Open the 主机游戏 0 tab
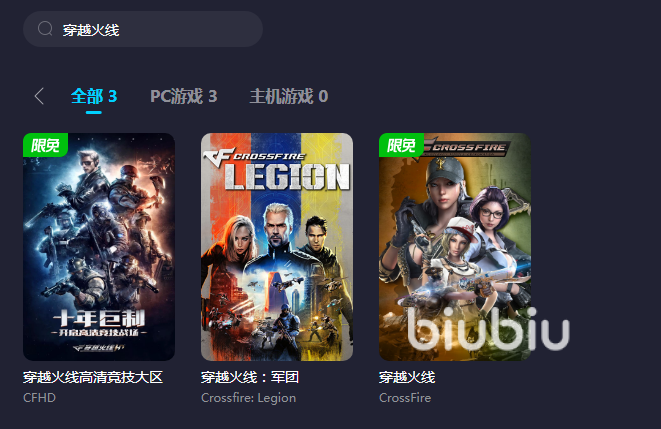Screen dimensions: 661x429 289,97
